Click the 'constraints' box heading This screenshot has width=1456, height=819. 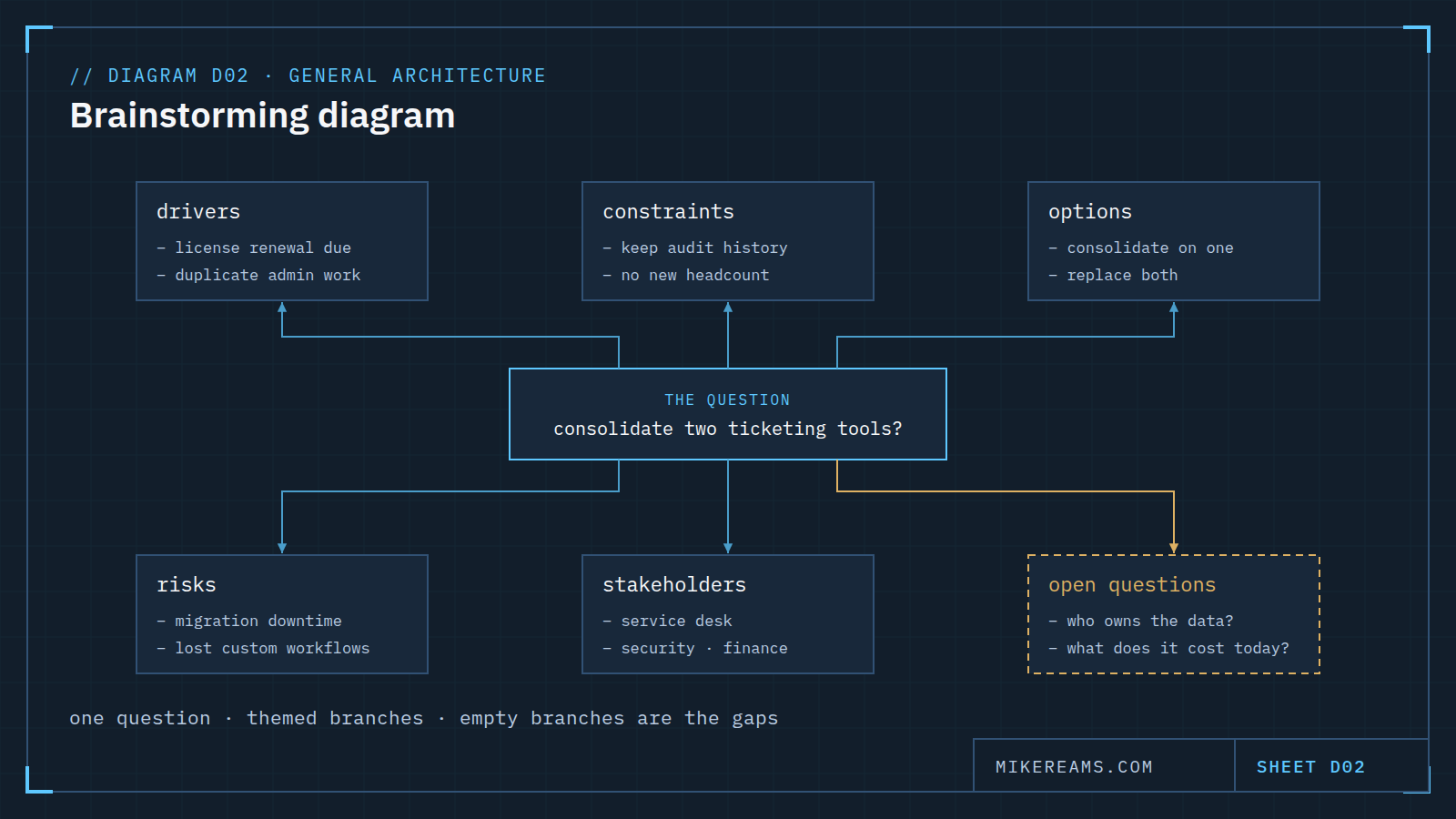(668, 212)
